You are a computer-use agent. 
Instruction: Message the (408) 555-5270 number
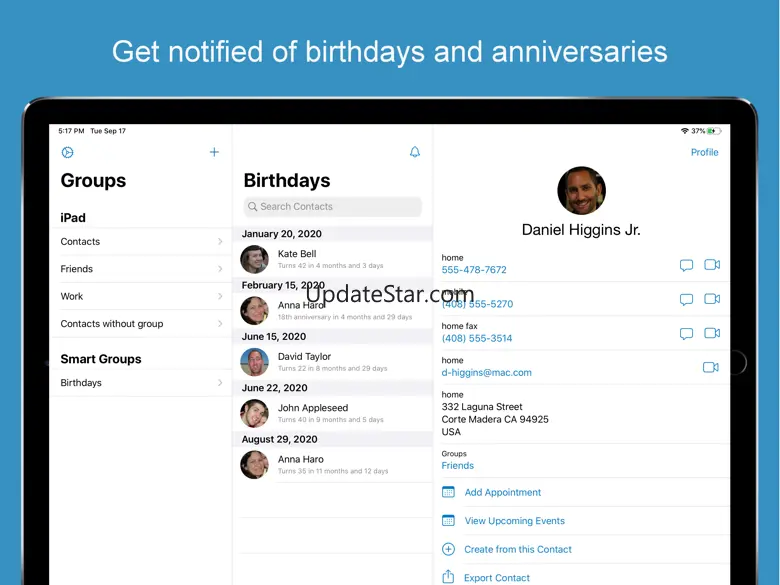point(686,299)
